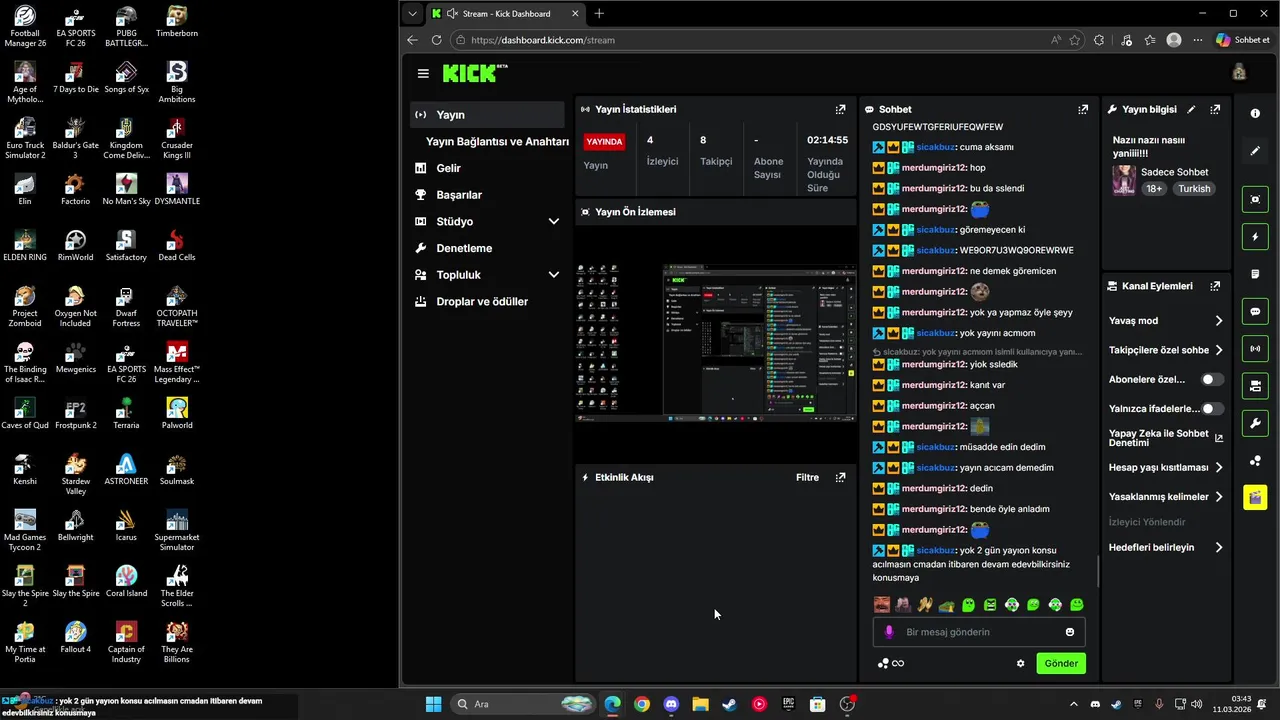The image size is (1280, 720).
Task: Pop out the Kanal Eylemleri panel
Action: pos(1215,286)
